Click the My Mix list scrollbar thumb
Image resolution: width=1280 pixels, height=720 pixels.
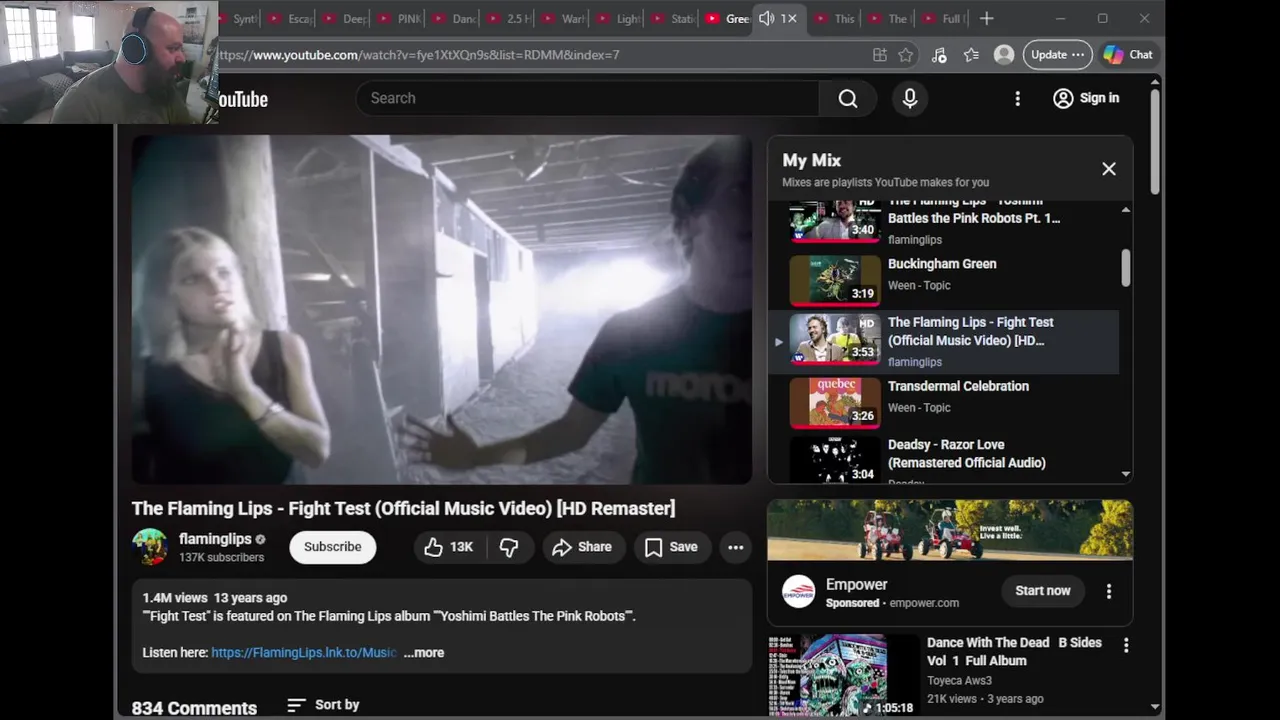coord(1126,267)
